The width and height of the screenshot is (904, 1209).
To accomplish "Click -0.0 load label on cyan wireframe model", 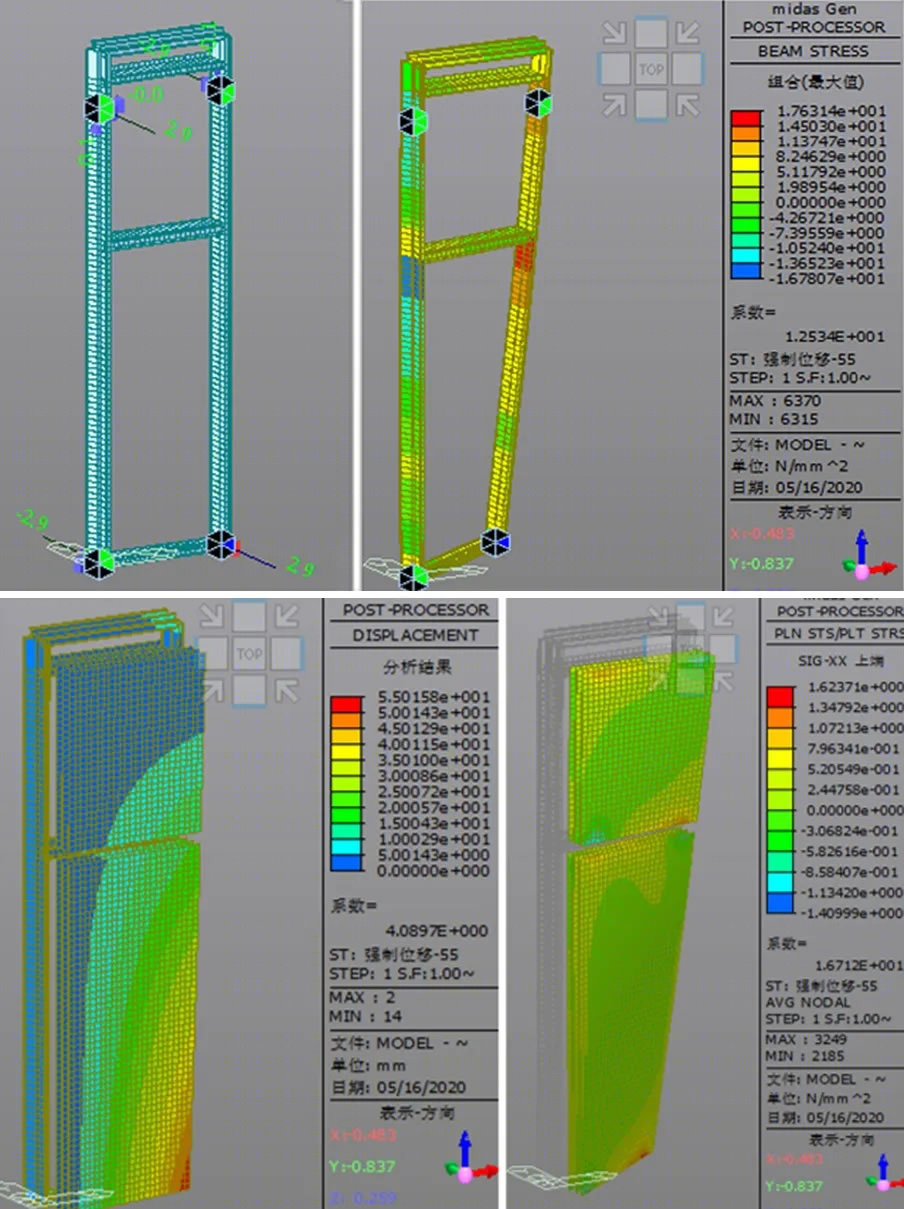I will point(145,95).
